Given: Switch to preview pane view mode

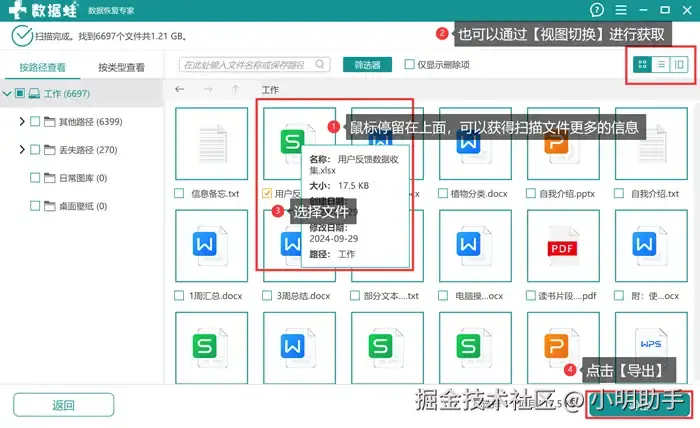Looking at the screenshot, I should point(679,65).
